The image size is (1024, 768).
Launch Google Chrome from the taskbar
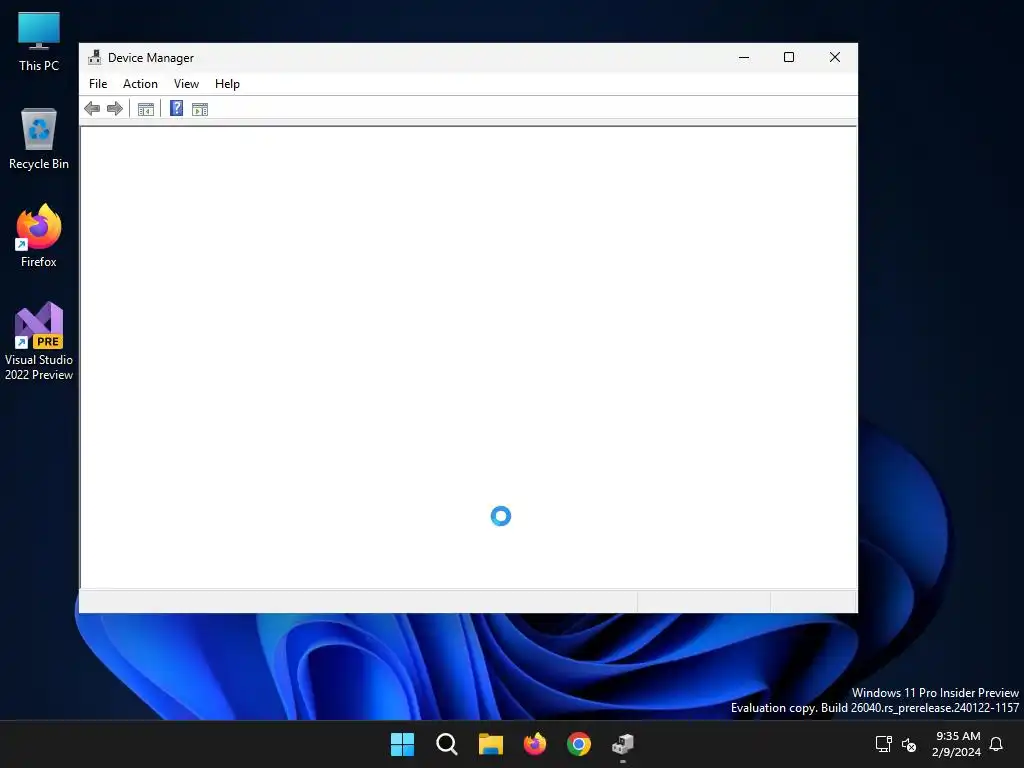(579, 744)
